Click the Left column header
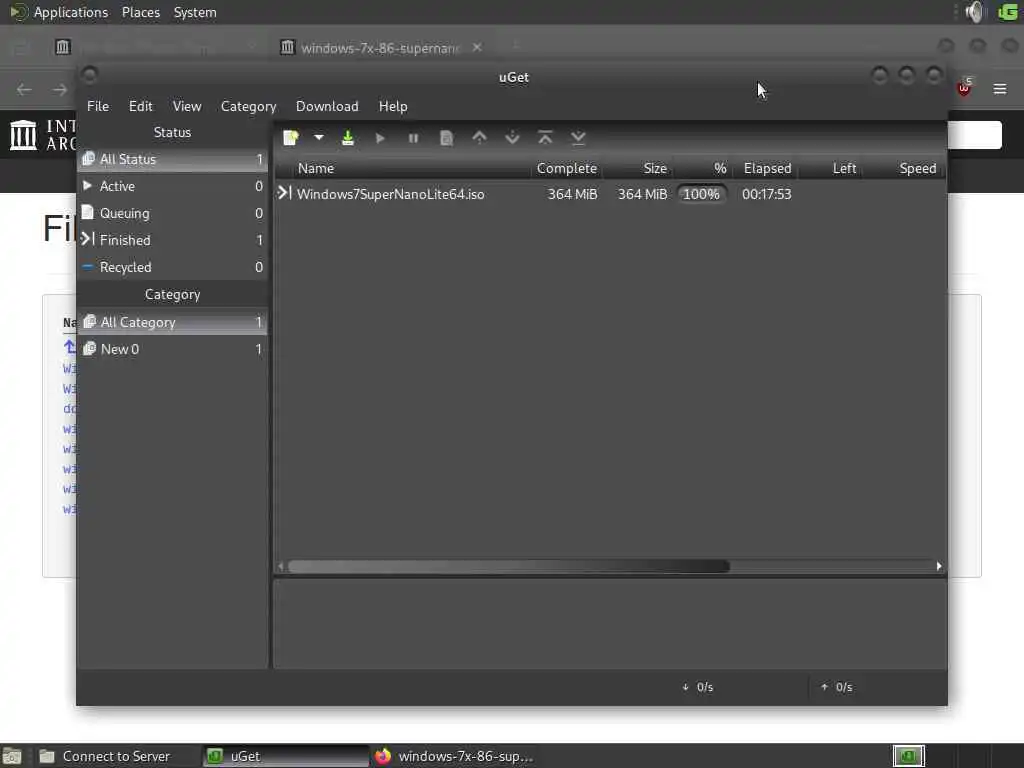 tap(832, 168)
